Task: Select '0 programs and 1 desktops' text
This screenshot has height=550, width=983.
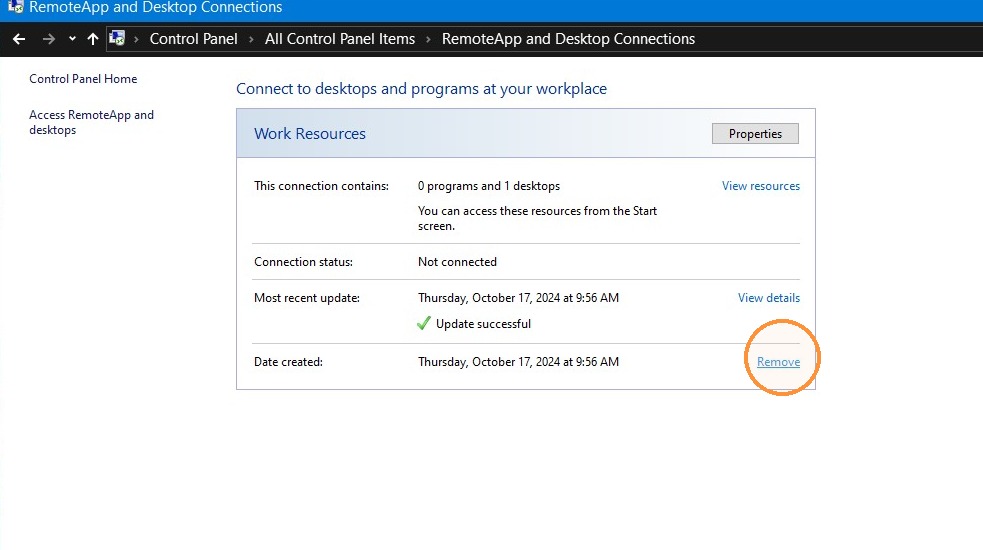Action: (489, 186)
